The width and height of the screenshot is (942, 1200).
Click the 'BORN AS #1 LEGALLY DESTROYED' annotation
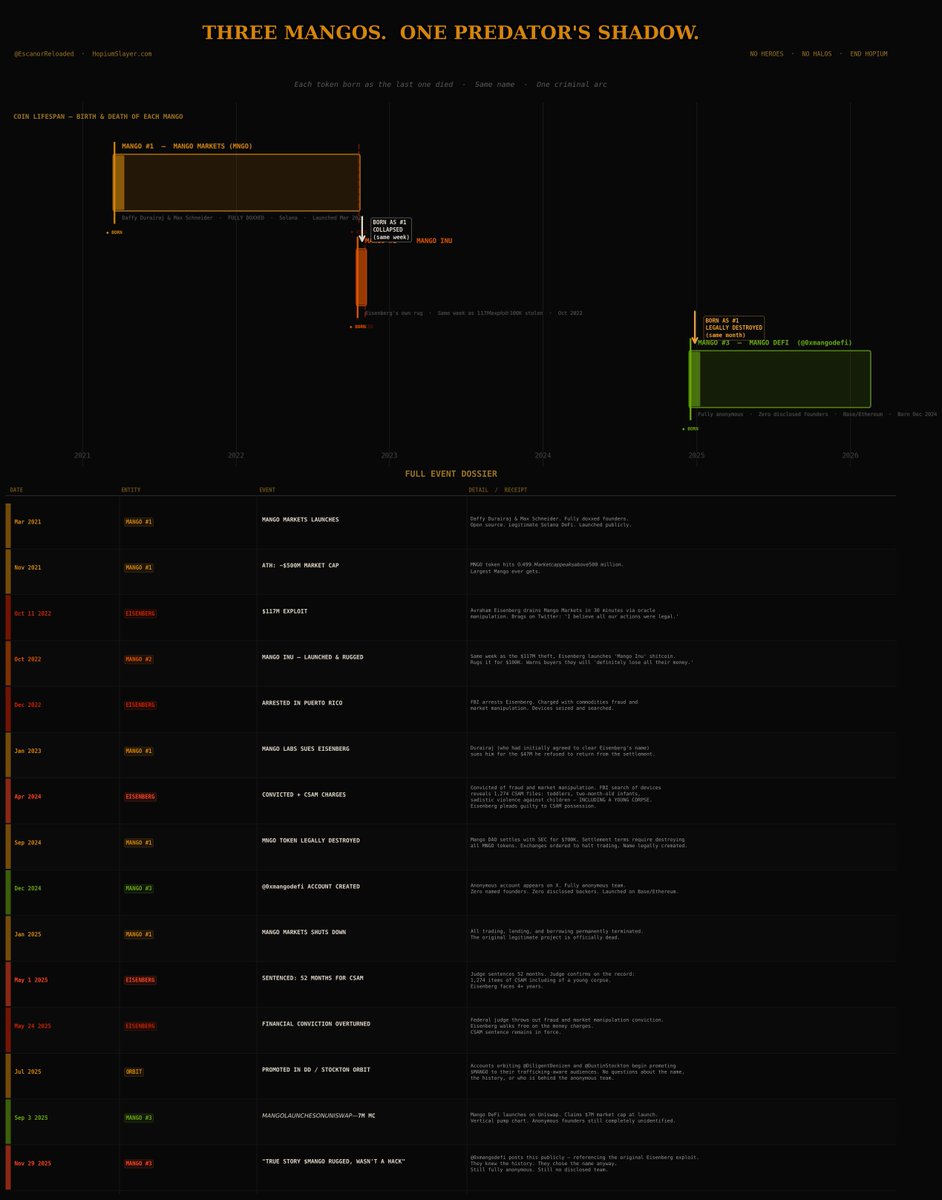[x=734, y=328]
